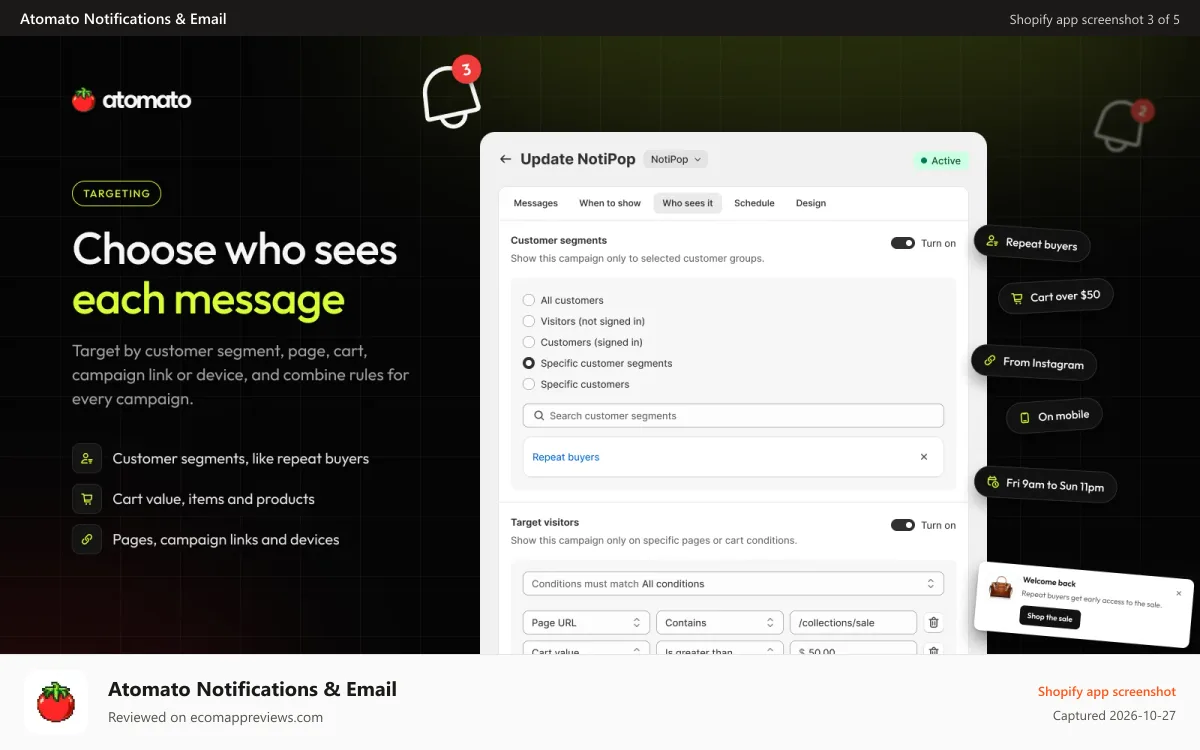Open the Contains operator dropdown
1200x750 pixels.
pyautogui.click(x=719, y=623)
